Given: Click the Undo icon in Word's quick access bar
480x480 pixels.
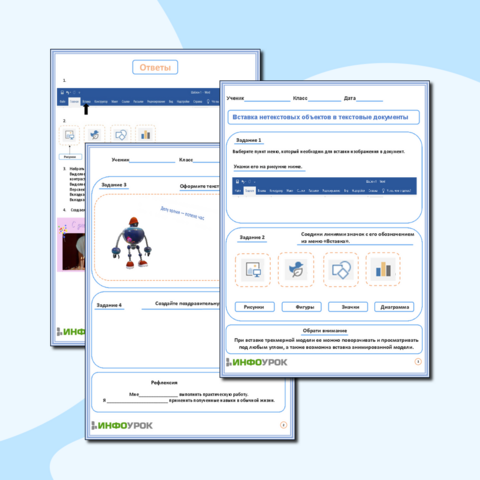Looking at the screenshot, I should [244, 182].
